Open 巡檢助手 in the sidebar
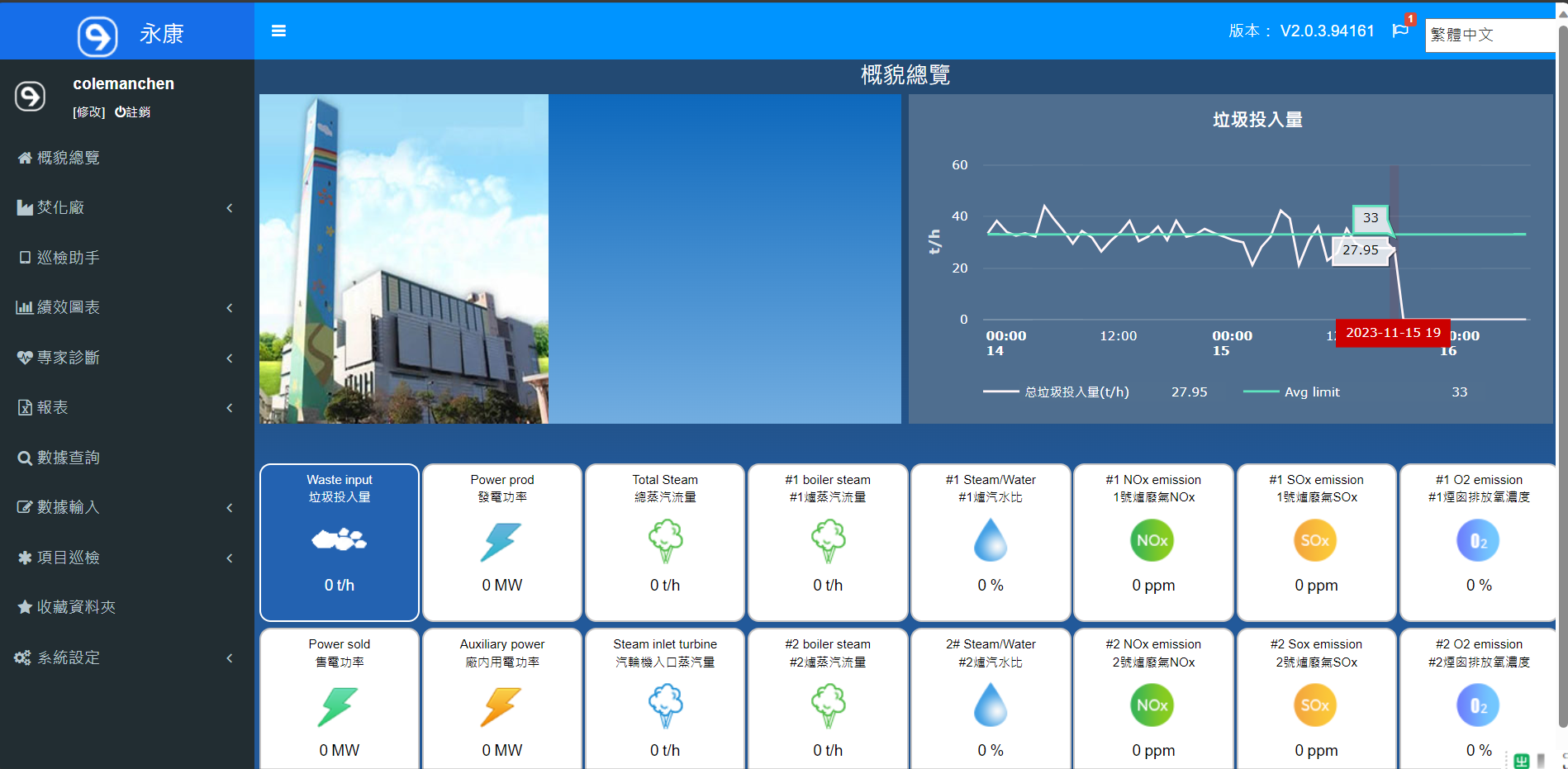Image resolution: width=1568 pixels, height=769 pixels. (x=68, y=258)
